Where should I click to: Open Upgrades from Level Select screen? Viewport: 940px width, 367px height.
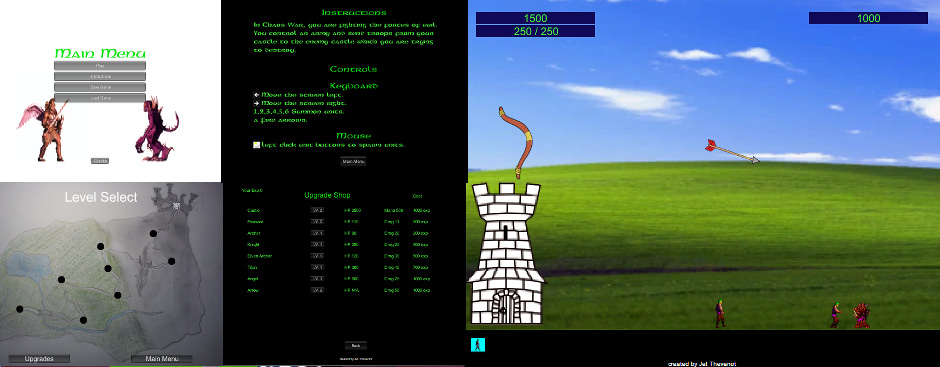39,359
